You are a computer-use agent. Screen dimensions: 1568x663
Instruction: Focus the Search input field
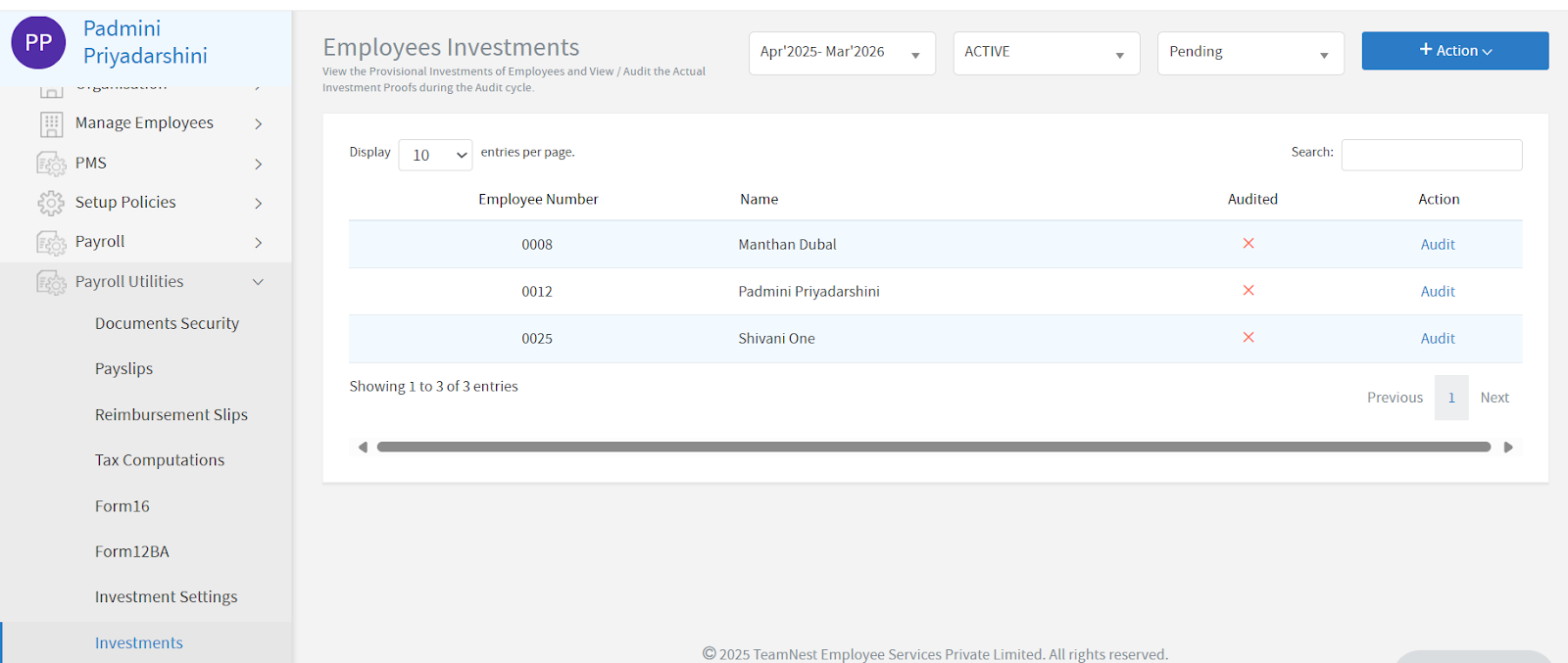(x=1431, y=155)
